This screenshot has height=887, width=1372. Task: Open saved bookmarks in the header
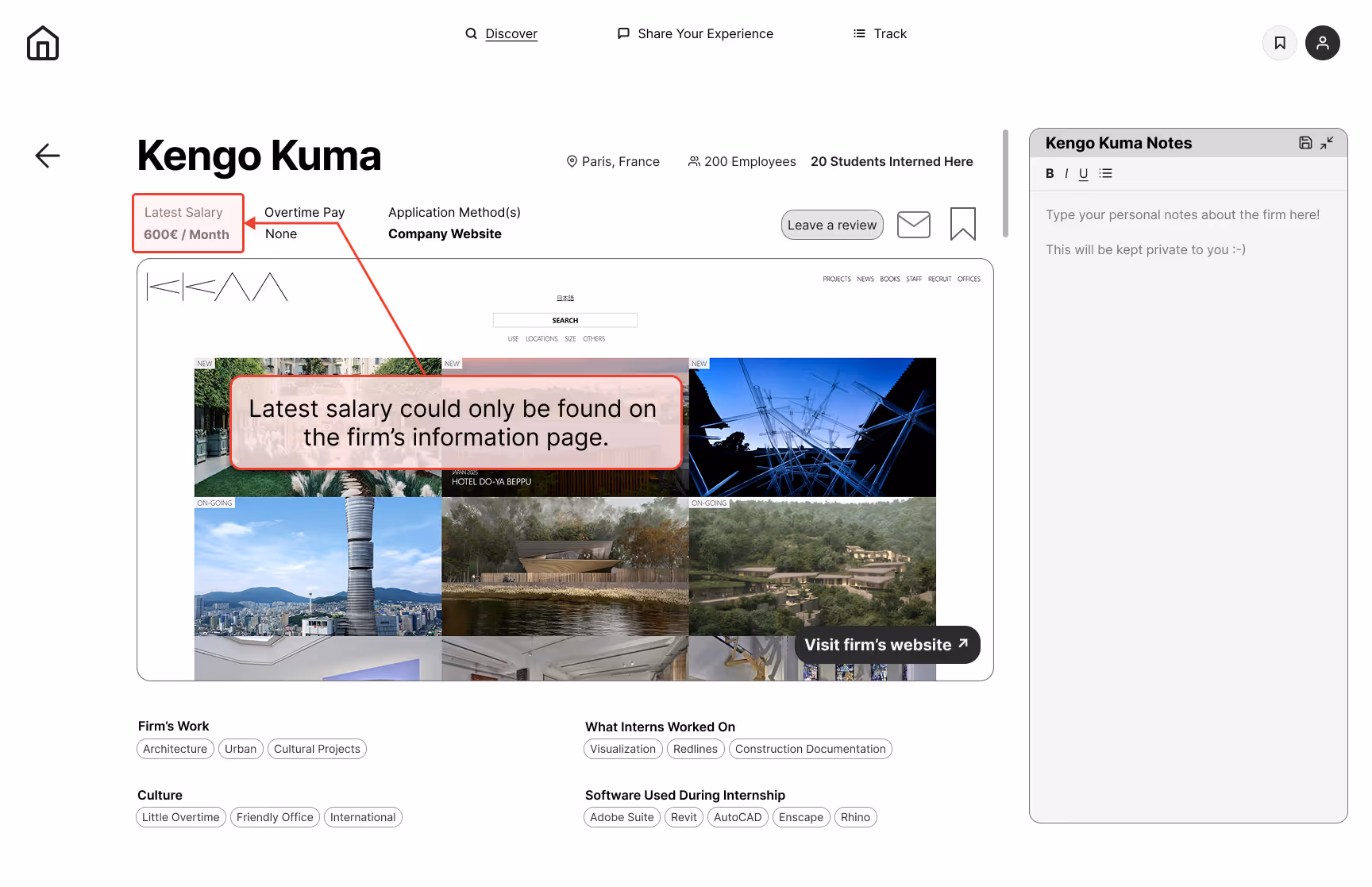1280,43
